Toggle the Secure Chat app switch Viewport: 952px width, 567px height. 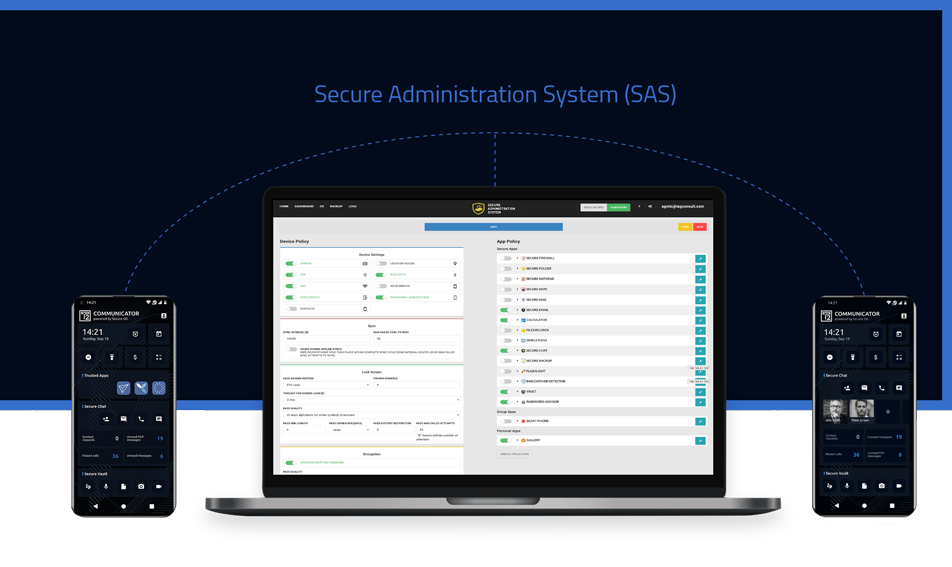(x=505, y=350)
